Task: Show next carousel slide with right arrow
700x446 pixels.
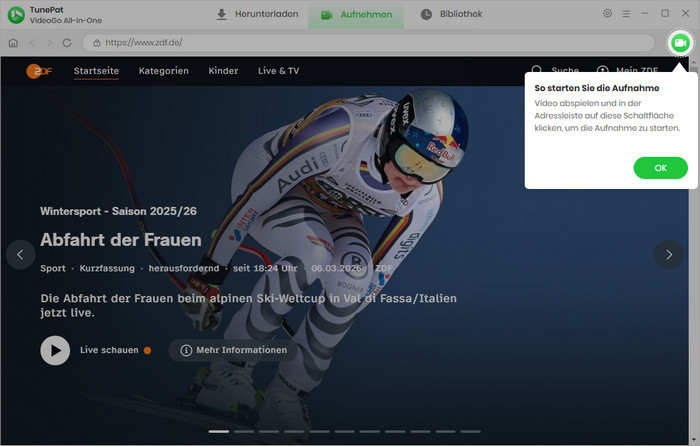Action: point(669,254)
